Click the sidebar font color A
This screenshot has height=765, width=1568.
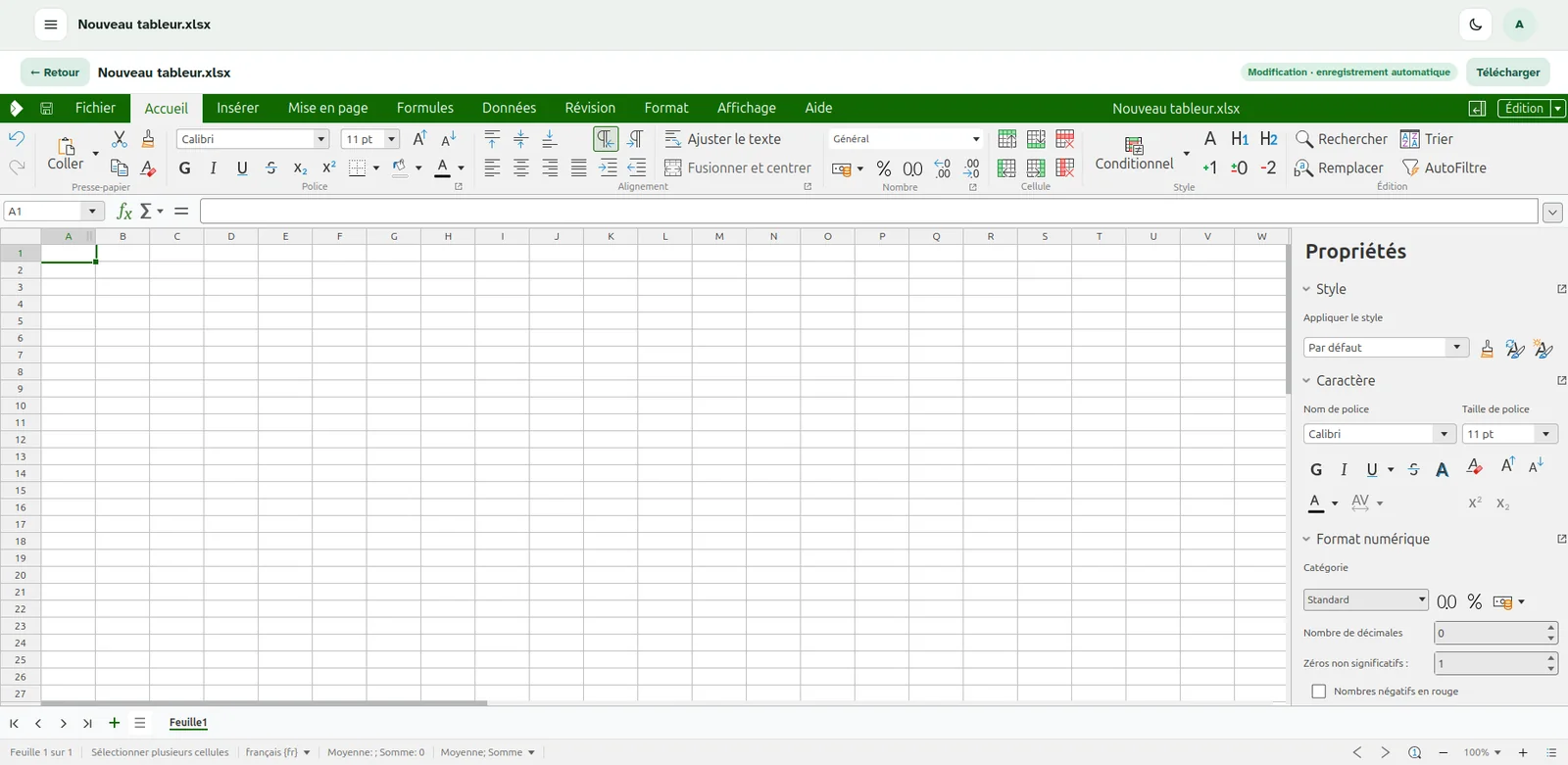pyautogui.click(x=1316, y=502)
